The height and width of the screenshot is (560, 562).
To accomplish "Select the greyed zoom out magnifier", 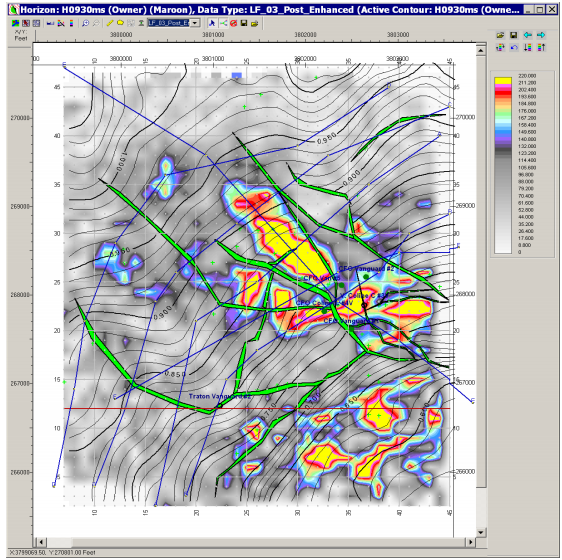I will click(x=96, y=23).
